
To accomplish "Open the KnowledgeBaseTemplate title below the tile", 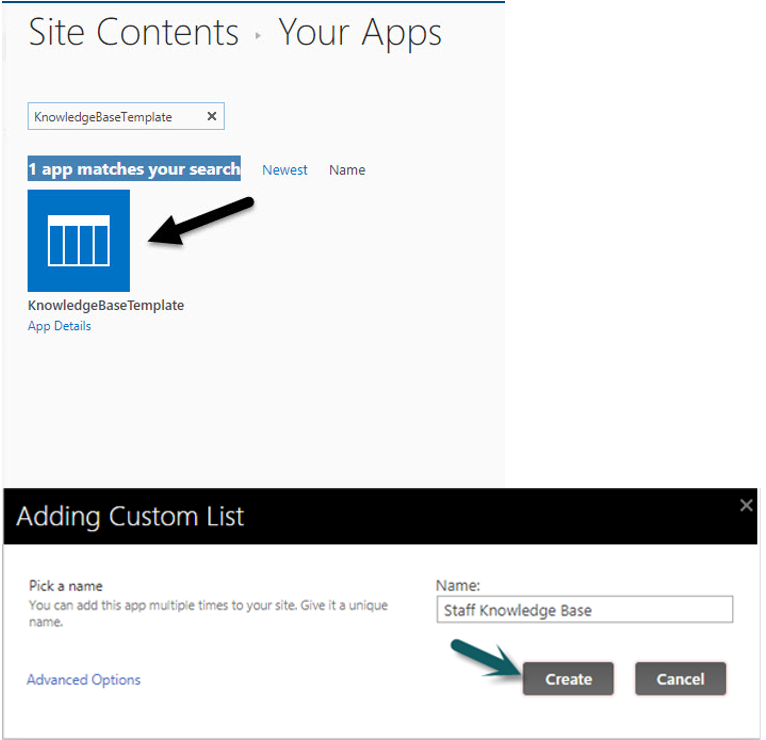I will coord(106,305).
